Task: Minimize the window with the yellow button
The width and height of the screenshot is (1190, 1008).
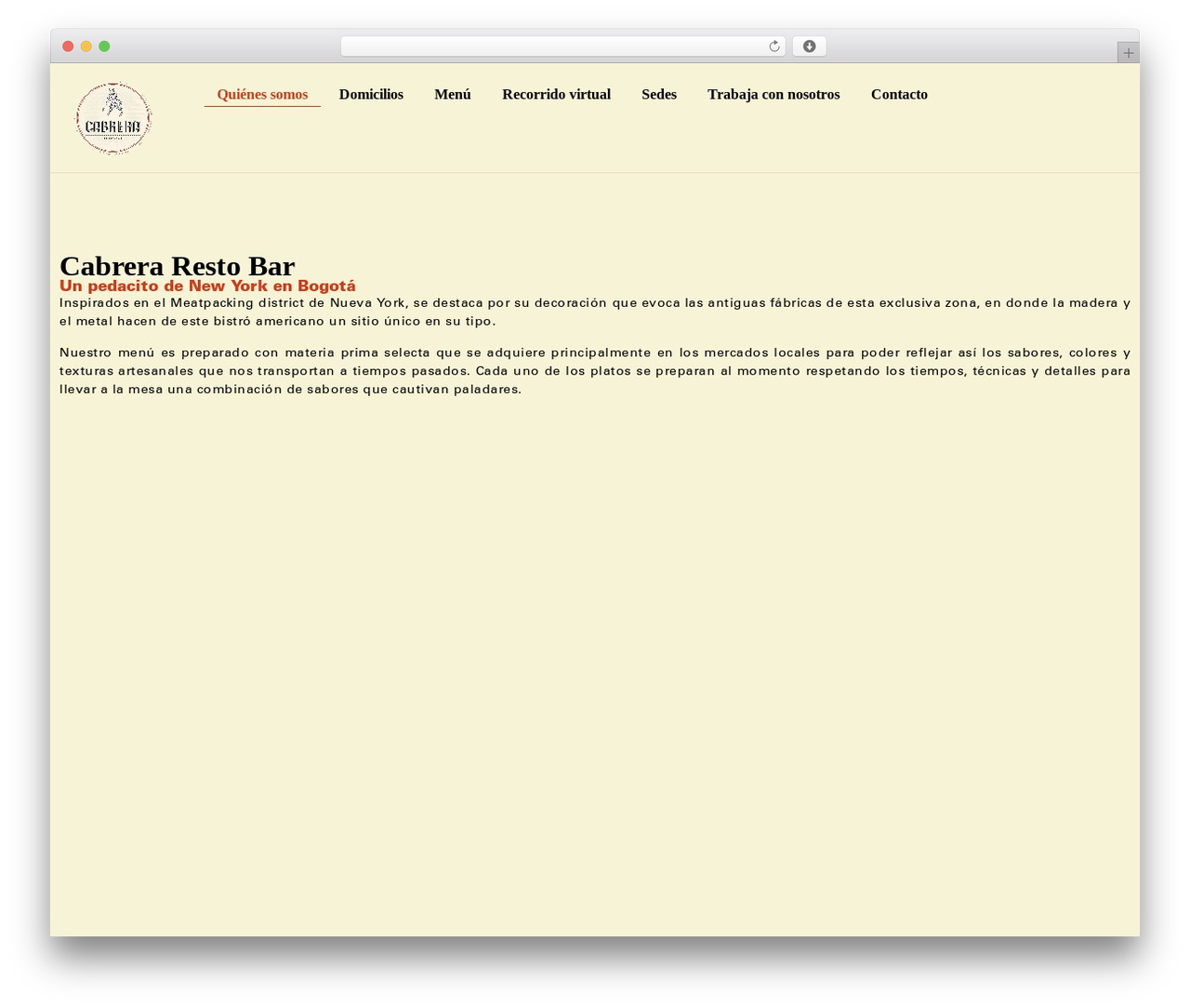Action: click(86, 46)
